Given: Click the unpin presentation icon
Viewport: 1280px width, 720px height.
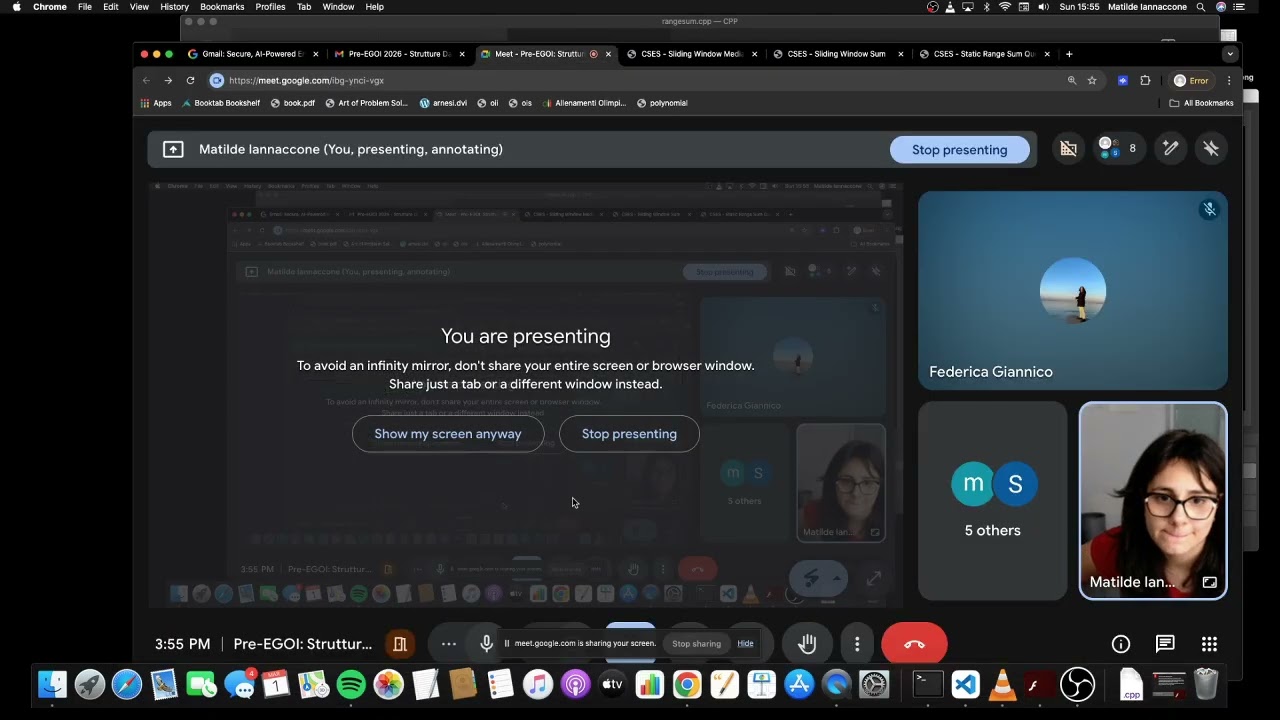Looking at the screenshot, I should pyautogui.click(x=1211, y=148).
